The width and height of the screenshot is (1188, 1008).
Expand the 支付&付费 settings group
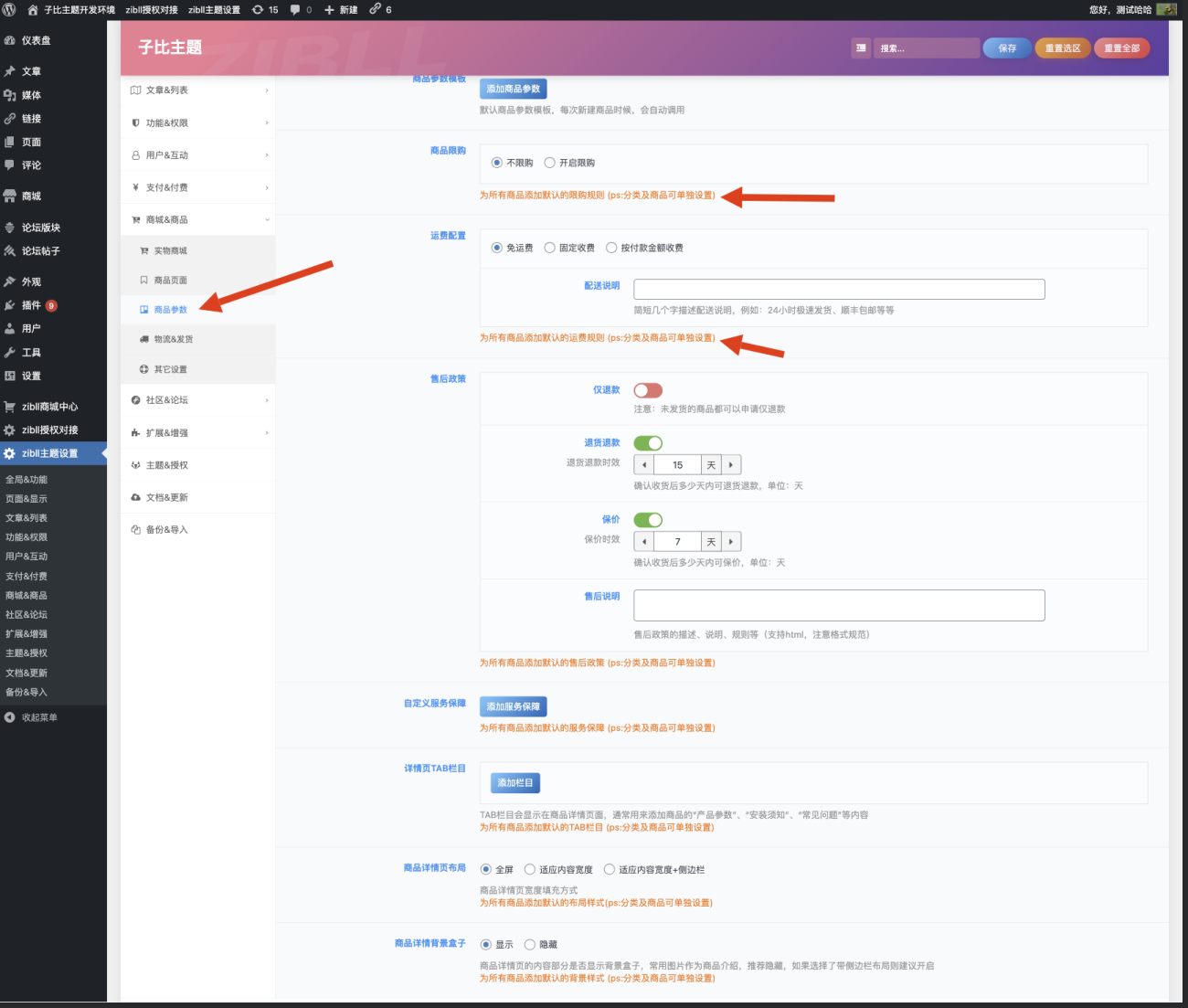coord(197,187)
